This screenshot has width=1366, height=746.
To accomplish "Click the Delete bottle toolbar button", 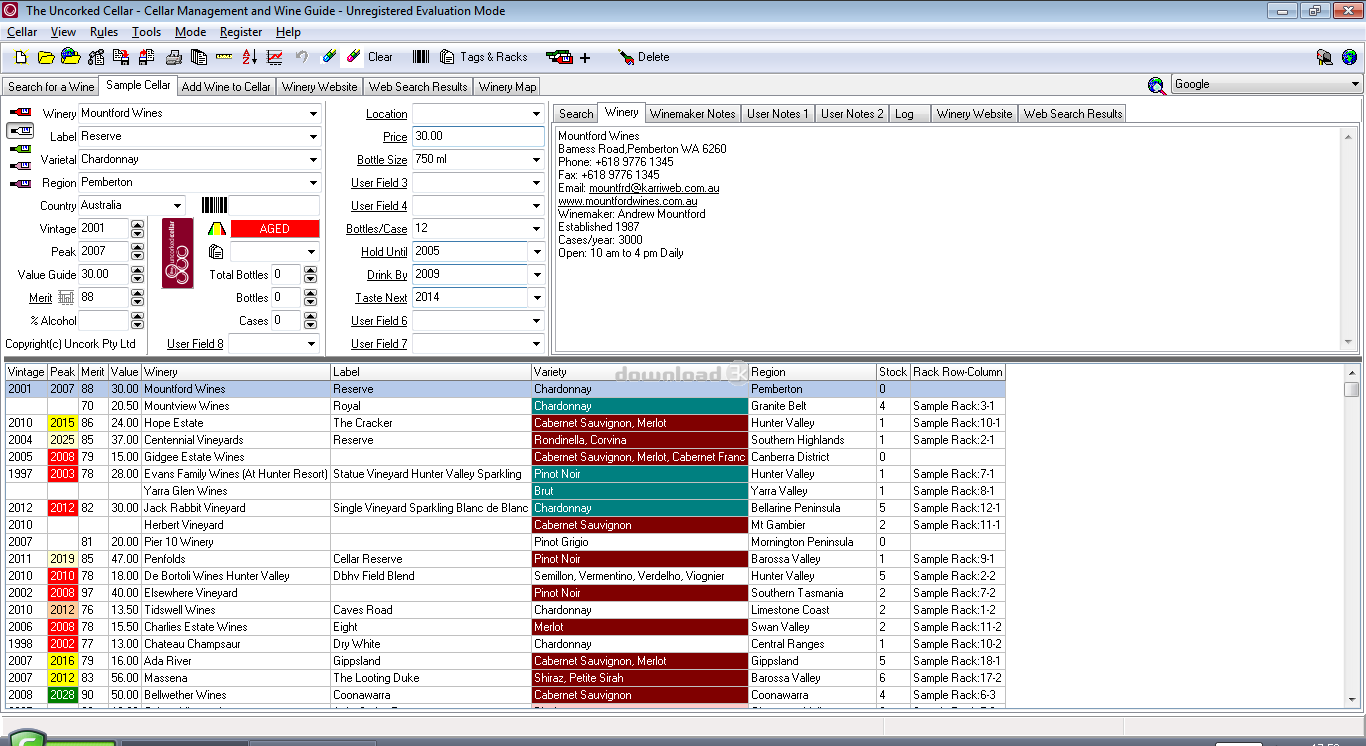I will coord(643,57).
